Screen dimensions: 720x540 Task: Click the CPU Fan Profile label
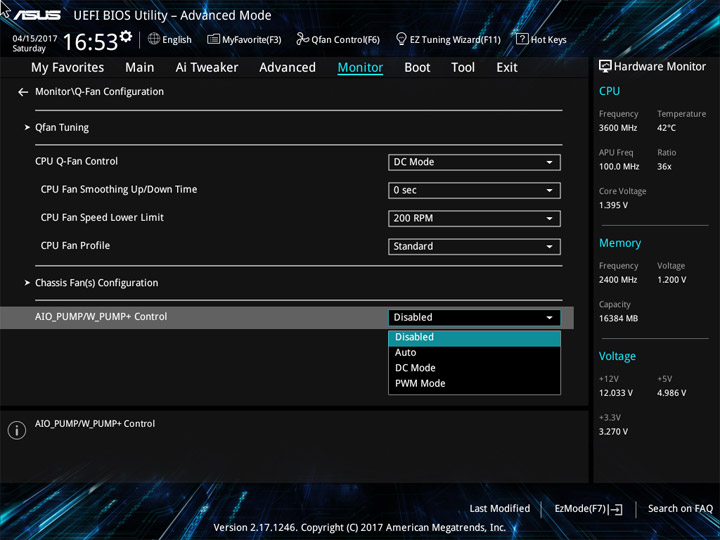tap(75, 246)
